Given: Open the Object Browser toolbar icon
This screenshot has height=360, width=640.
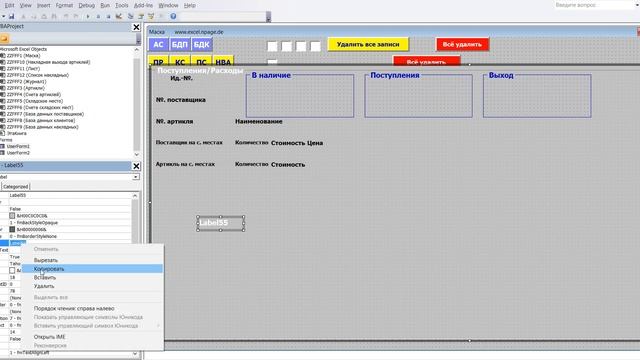Looking at the screenshot, I should coord(151,16).
